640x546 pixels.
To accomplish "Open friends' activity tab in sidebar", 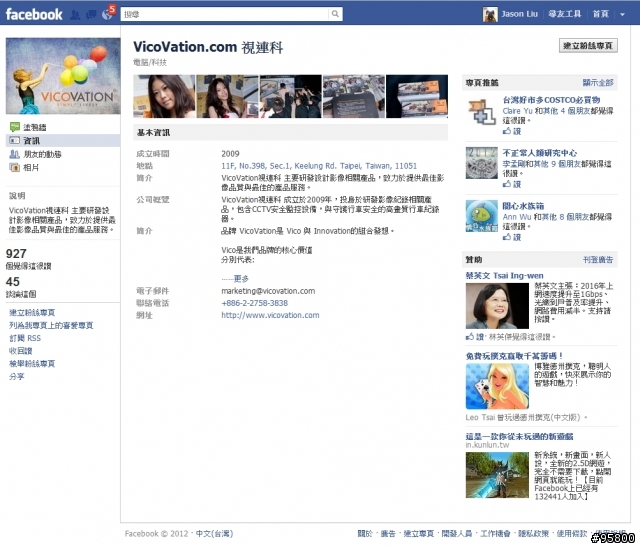I will tap(42, 154).
